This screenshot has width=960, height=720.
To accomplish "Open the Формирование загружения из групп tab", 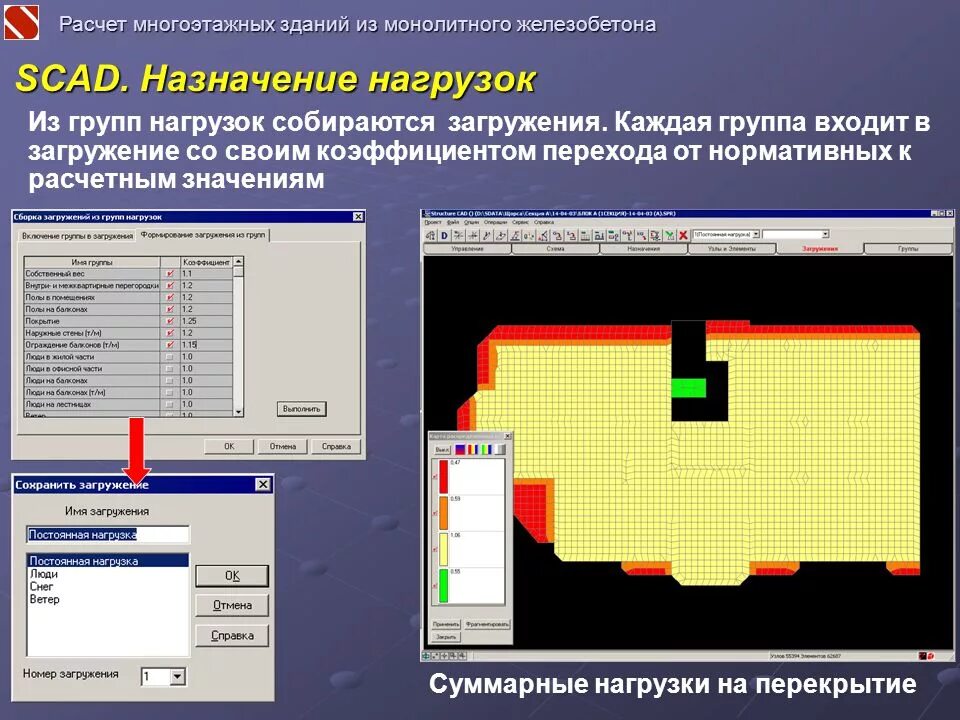I will tap(203, 234).
